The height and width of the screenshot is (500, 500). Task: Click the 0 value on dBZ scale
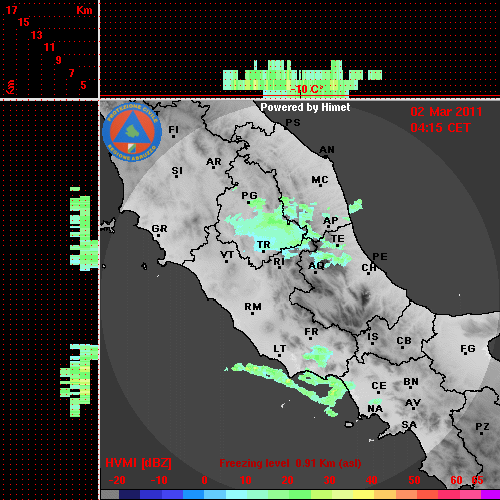tap(204, 480)
